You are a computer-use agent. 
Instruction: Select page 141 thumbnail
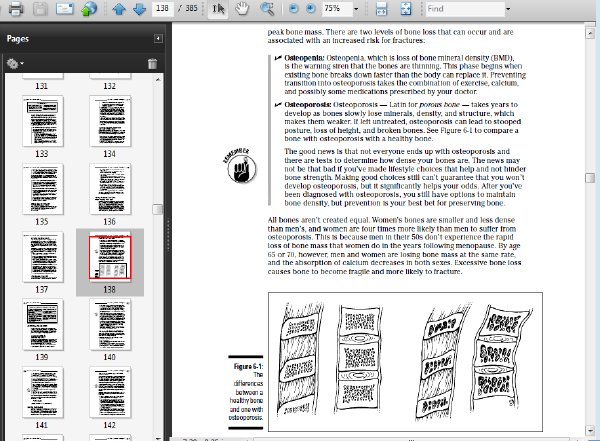tap(42, 392)
